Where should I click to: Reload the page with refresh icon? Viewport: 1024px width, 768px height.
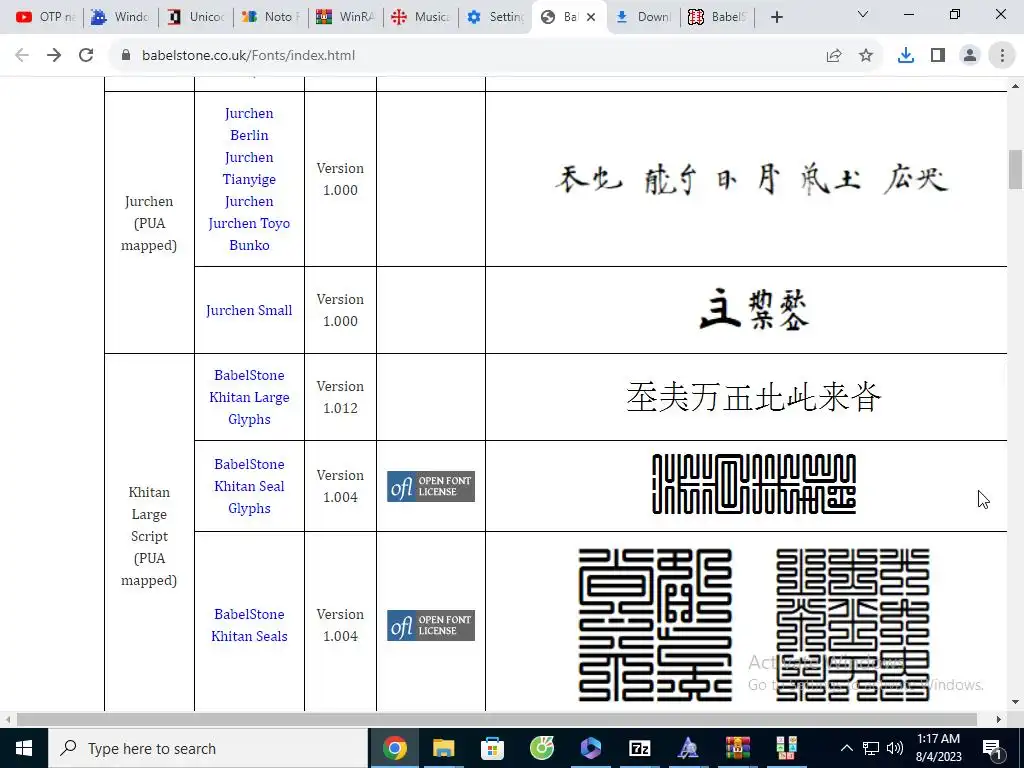[86, 56]
